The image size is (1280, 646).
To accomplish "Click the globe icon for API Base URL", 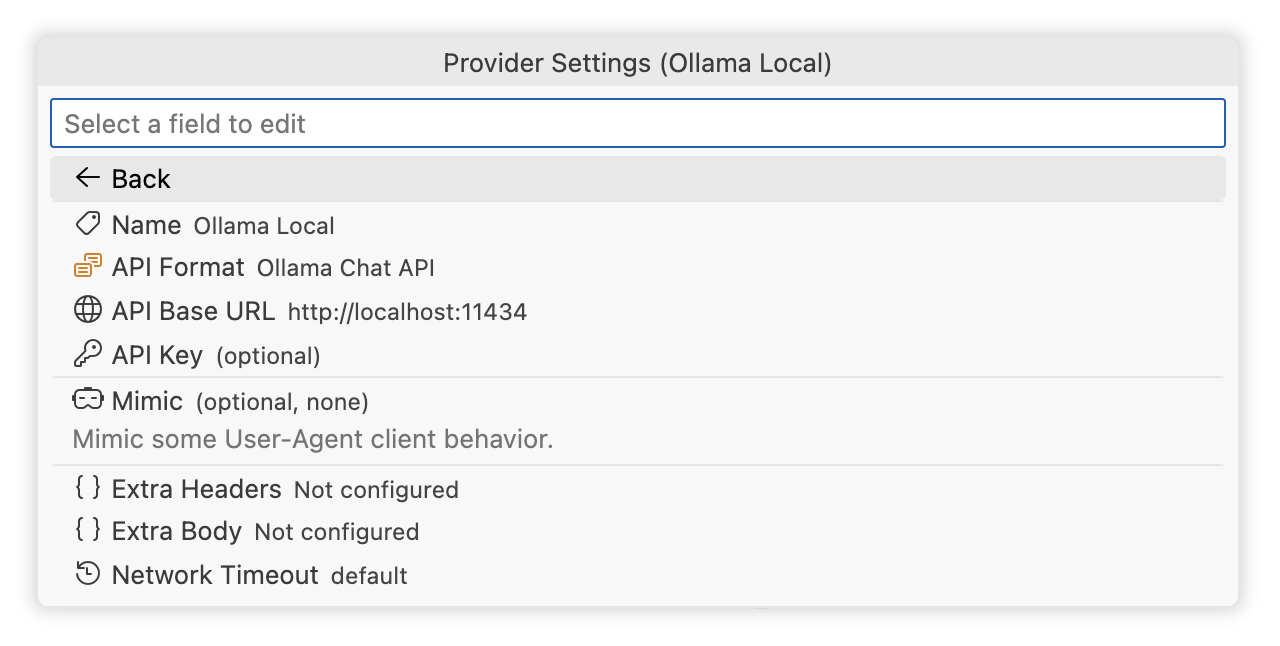I will click(x=88, y=311).
